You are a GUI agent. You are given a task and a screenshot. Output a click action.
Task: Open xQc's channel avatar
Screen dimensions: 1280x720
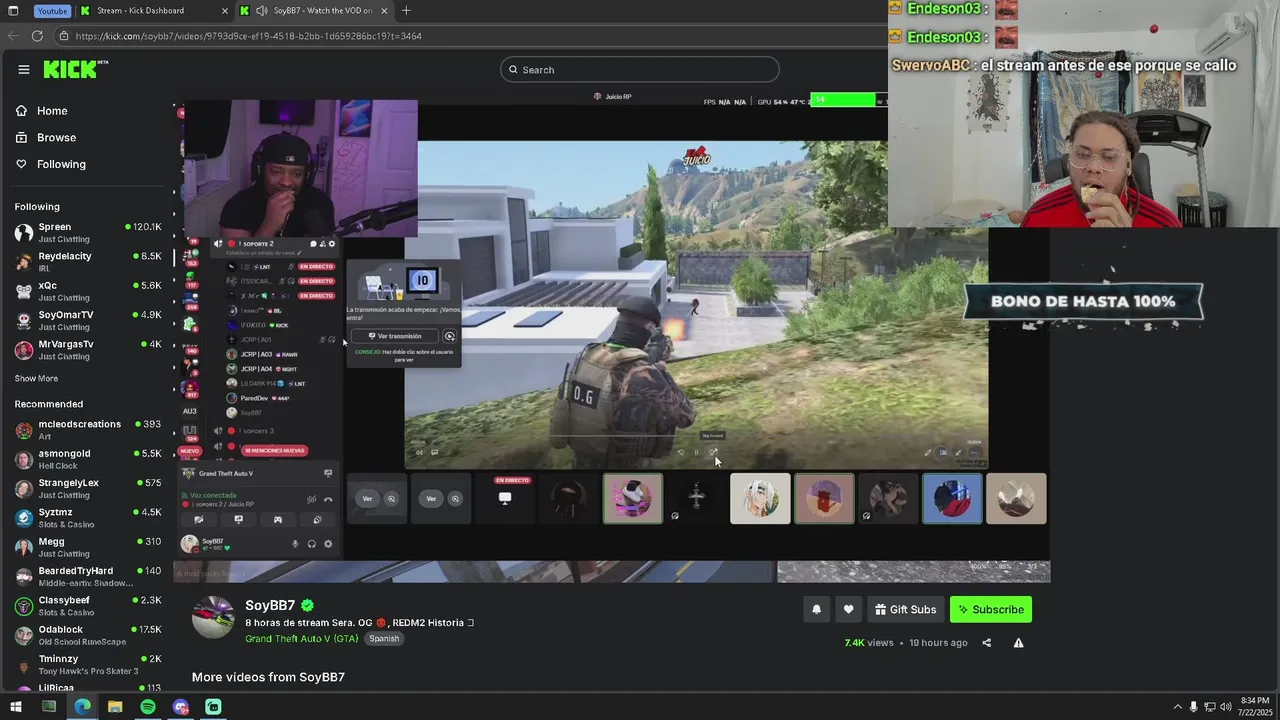(24, 291)
